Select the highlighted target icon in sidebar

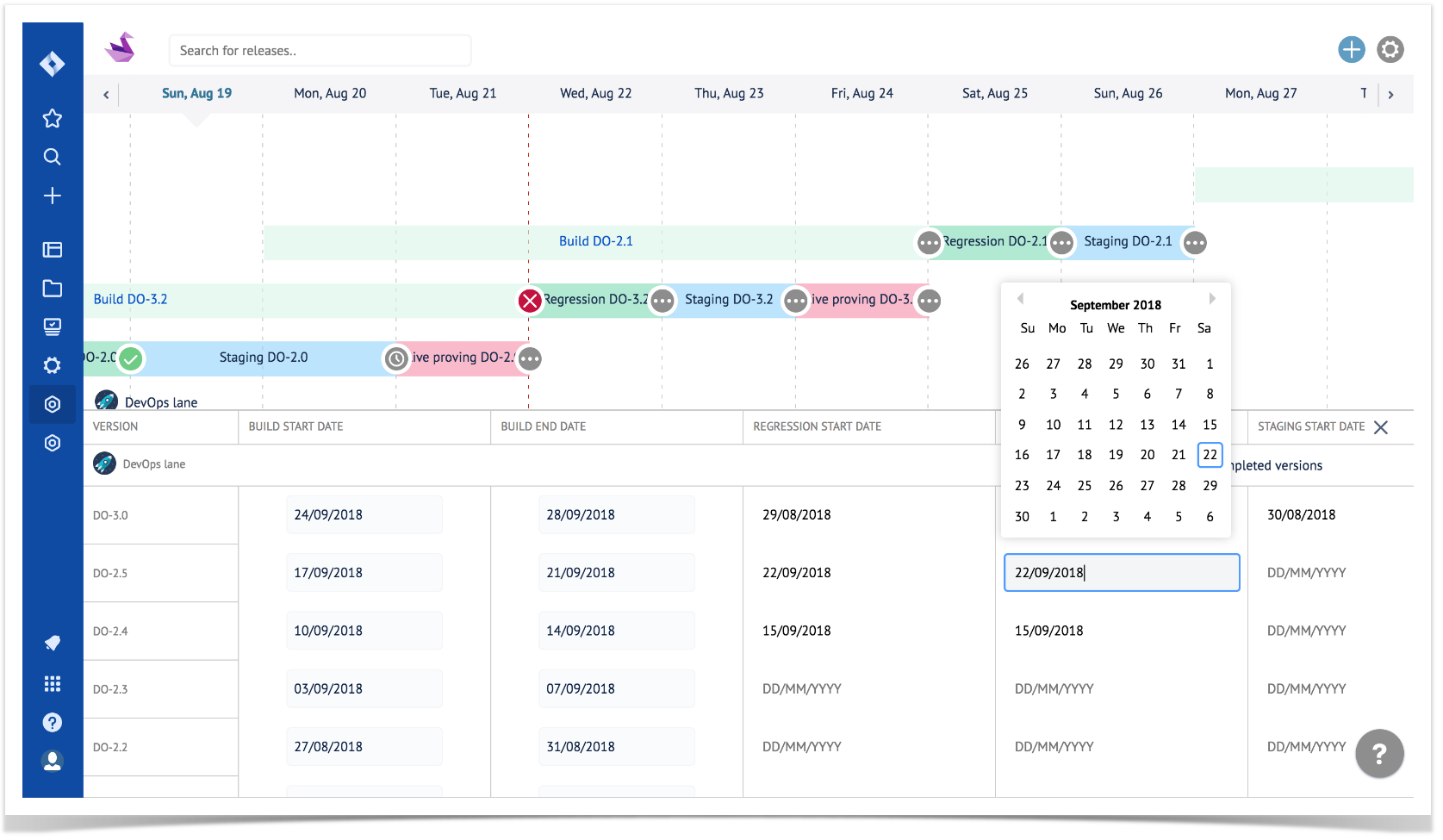[x=53, y=404]
